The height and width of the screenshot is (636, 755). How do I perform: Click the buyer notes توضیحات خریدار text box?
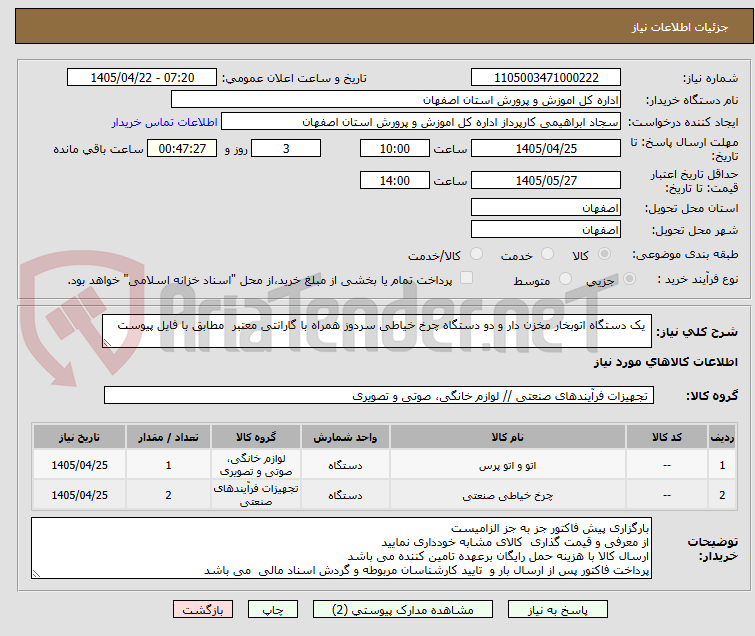[341, 548]
